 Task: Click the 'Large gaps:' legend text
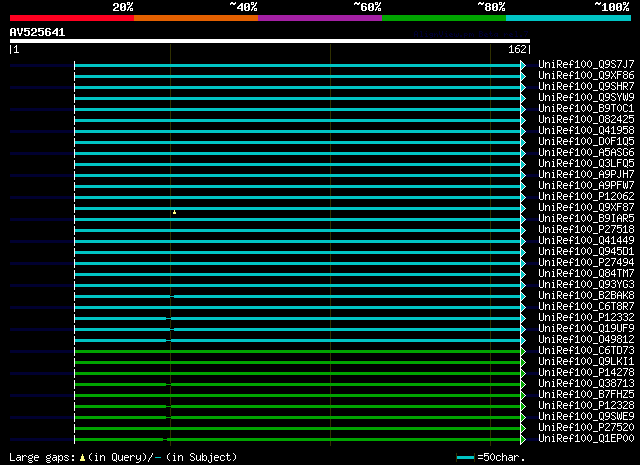pos(42,458)
